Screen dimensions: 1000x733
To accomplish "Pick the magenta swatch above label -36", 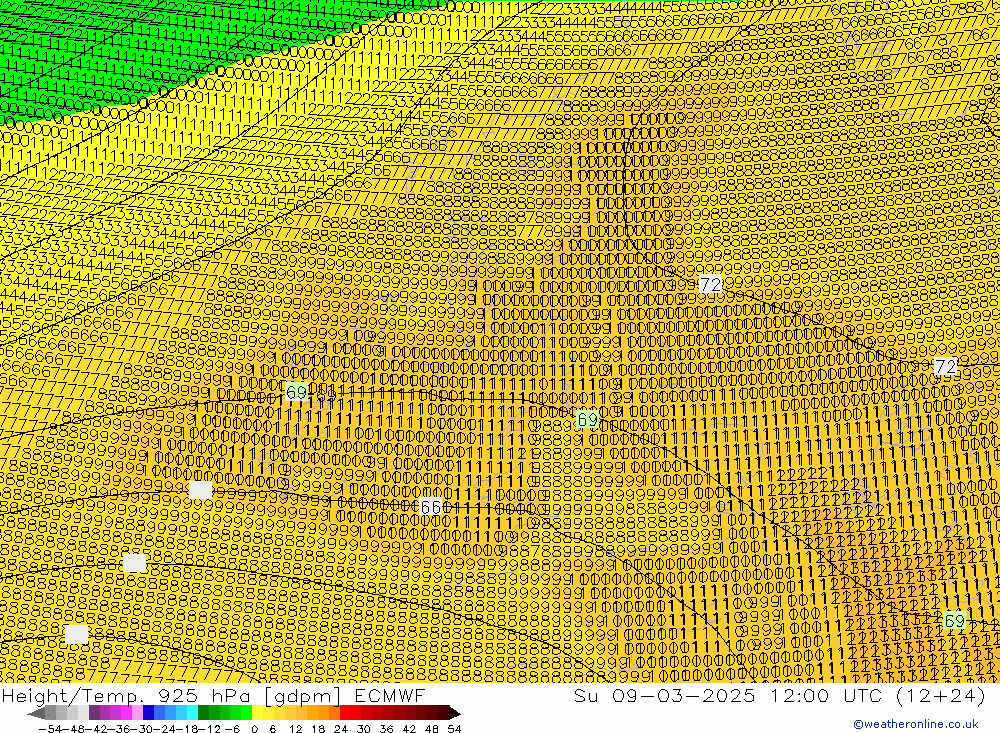I will (127, 713).
